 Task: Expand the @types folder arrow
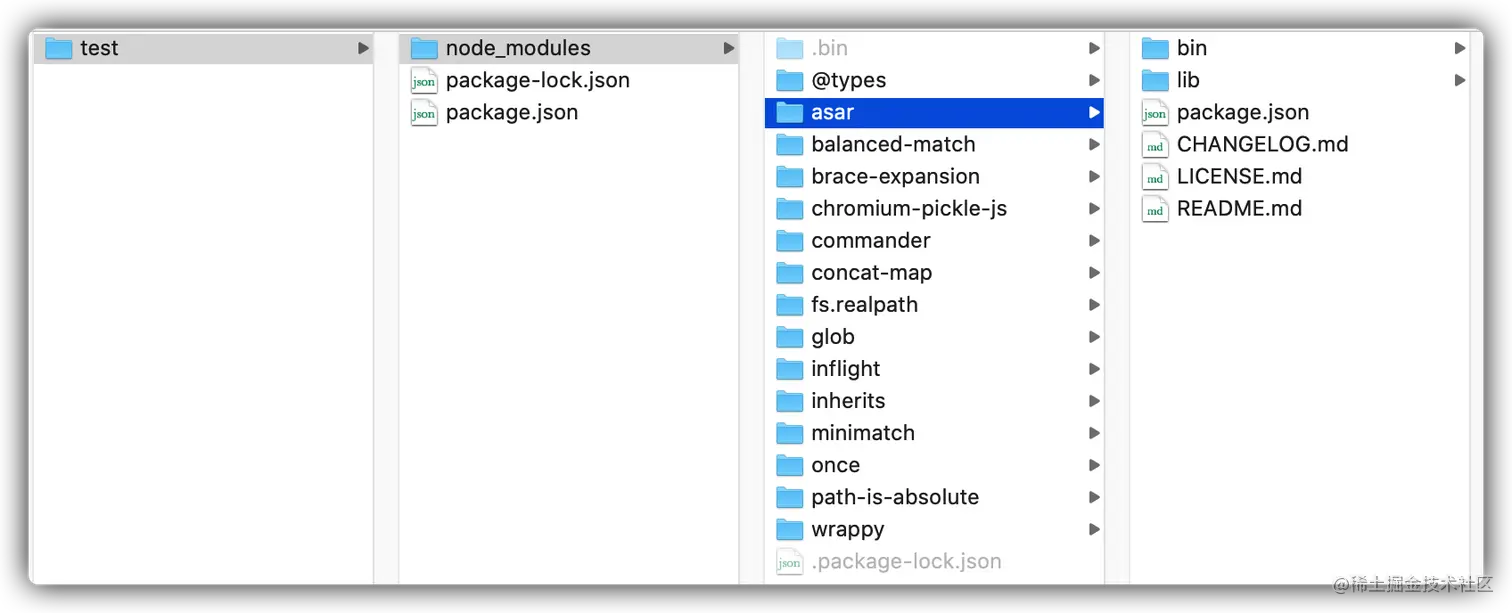tap(1094, 80)
